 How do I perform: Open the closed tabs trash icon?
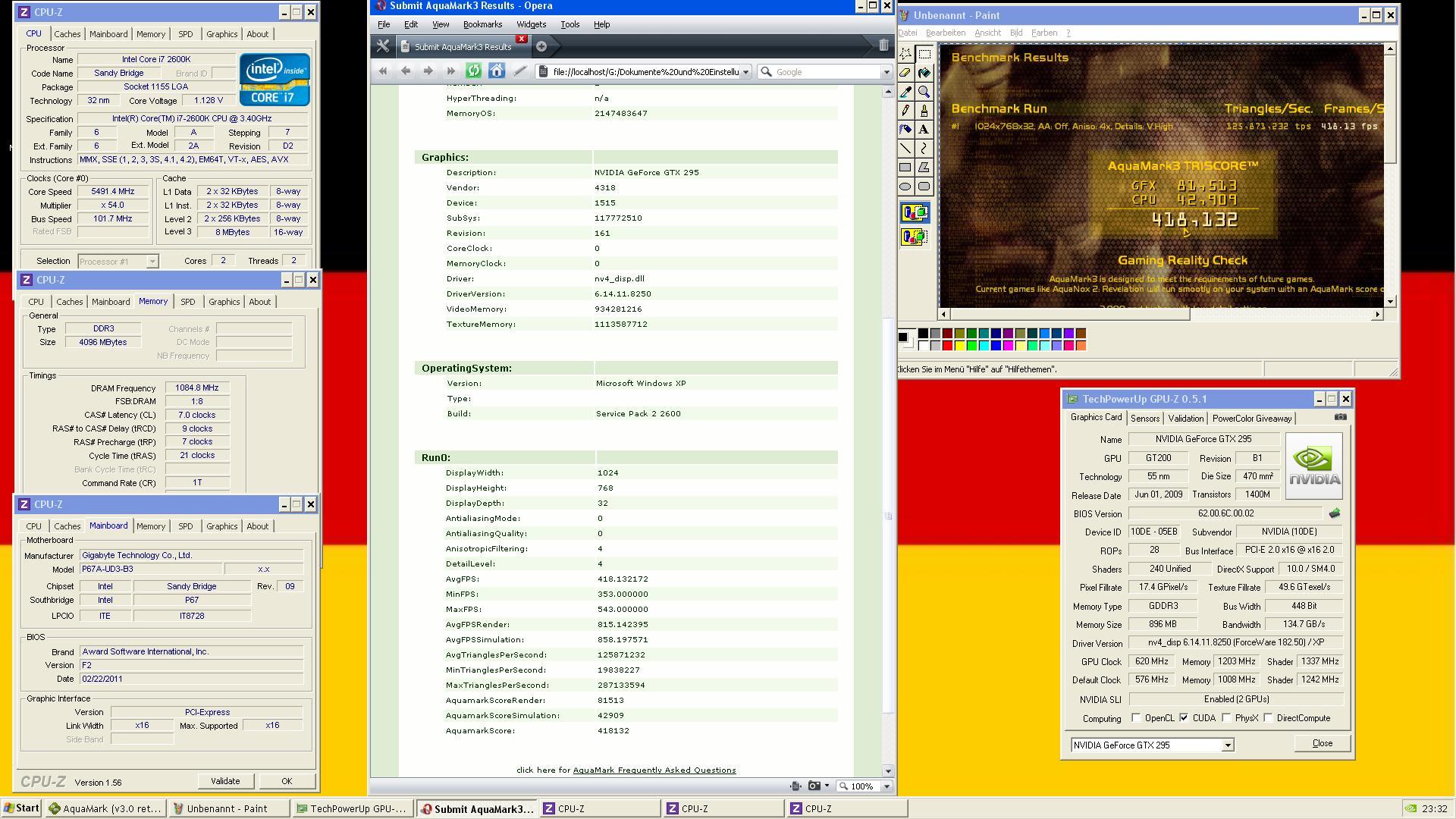click(883, 45)
